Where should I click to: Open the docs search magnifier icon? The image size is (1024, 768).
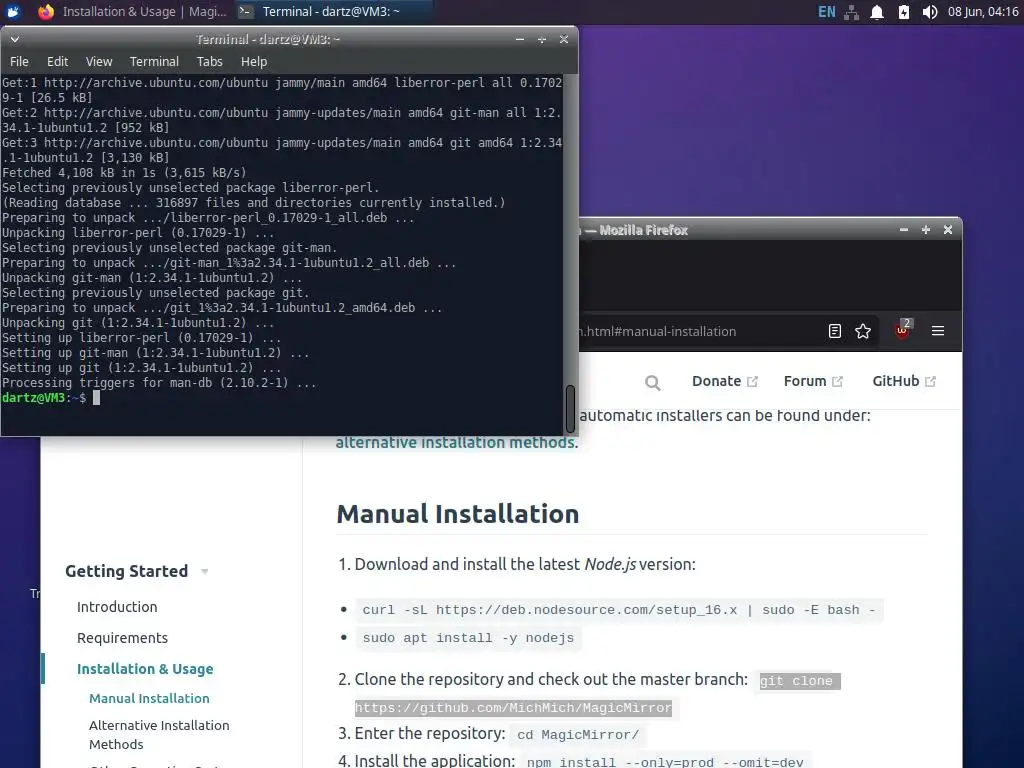[652, 383]
